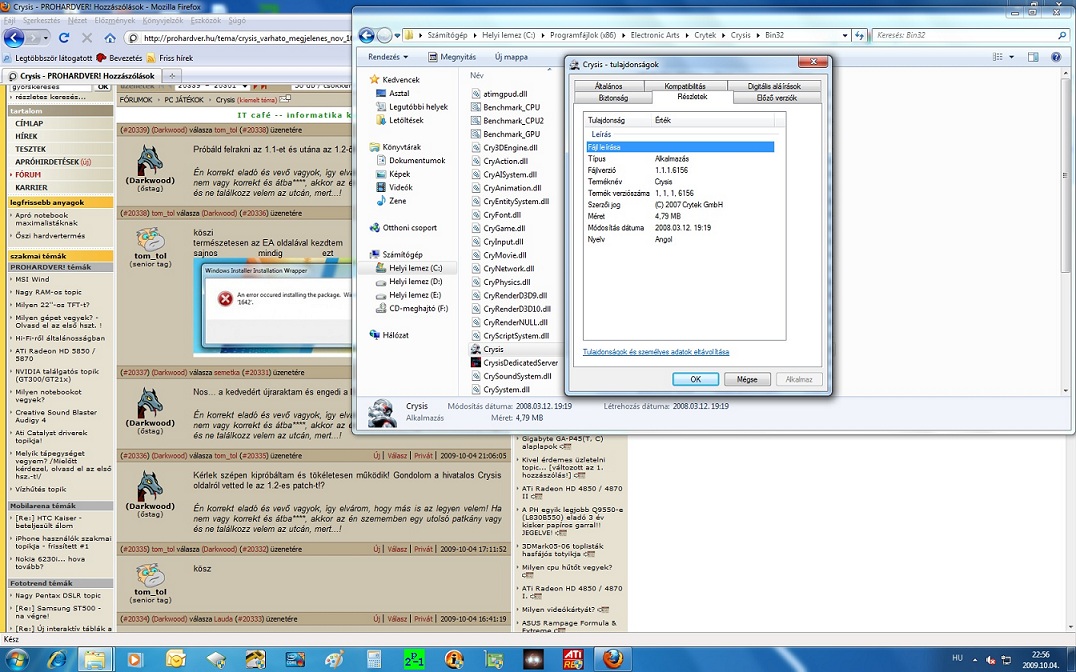Show hidden system tray icons

pos(974,659)
